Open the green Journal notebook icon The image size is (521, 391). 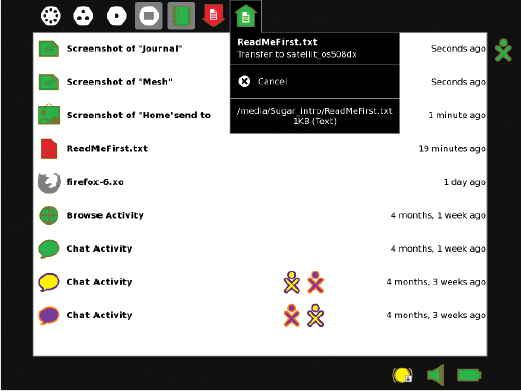coord(181,16)
